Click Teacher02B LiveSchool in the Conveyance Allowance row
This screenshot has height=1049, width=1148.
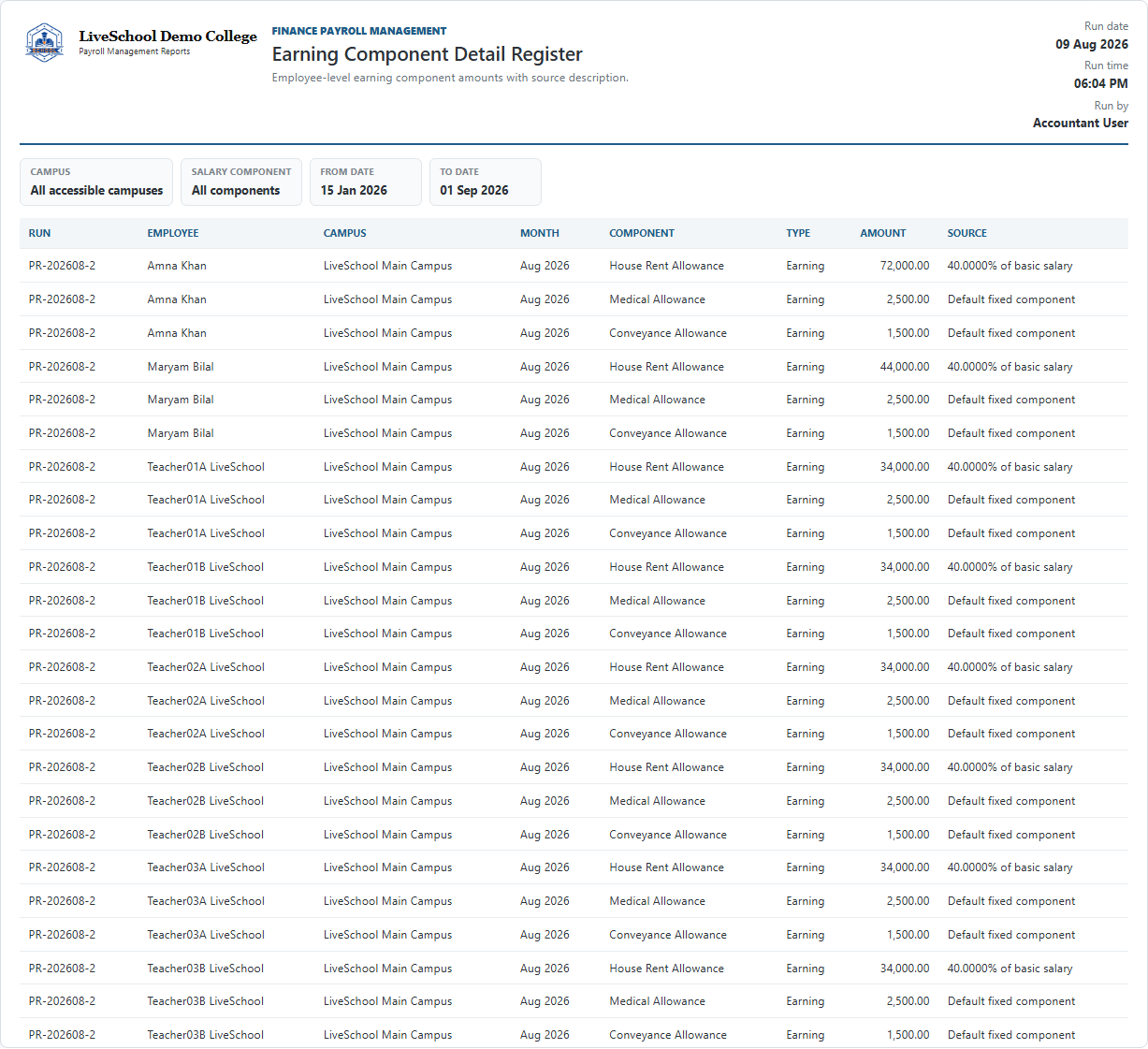click(x=206, y=835)
